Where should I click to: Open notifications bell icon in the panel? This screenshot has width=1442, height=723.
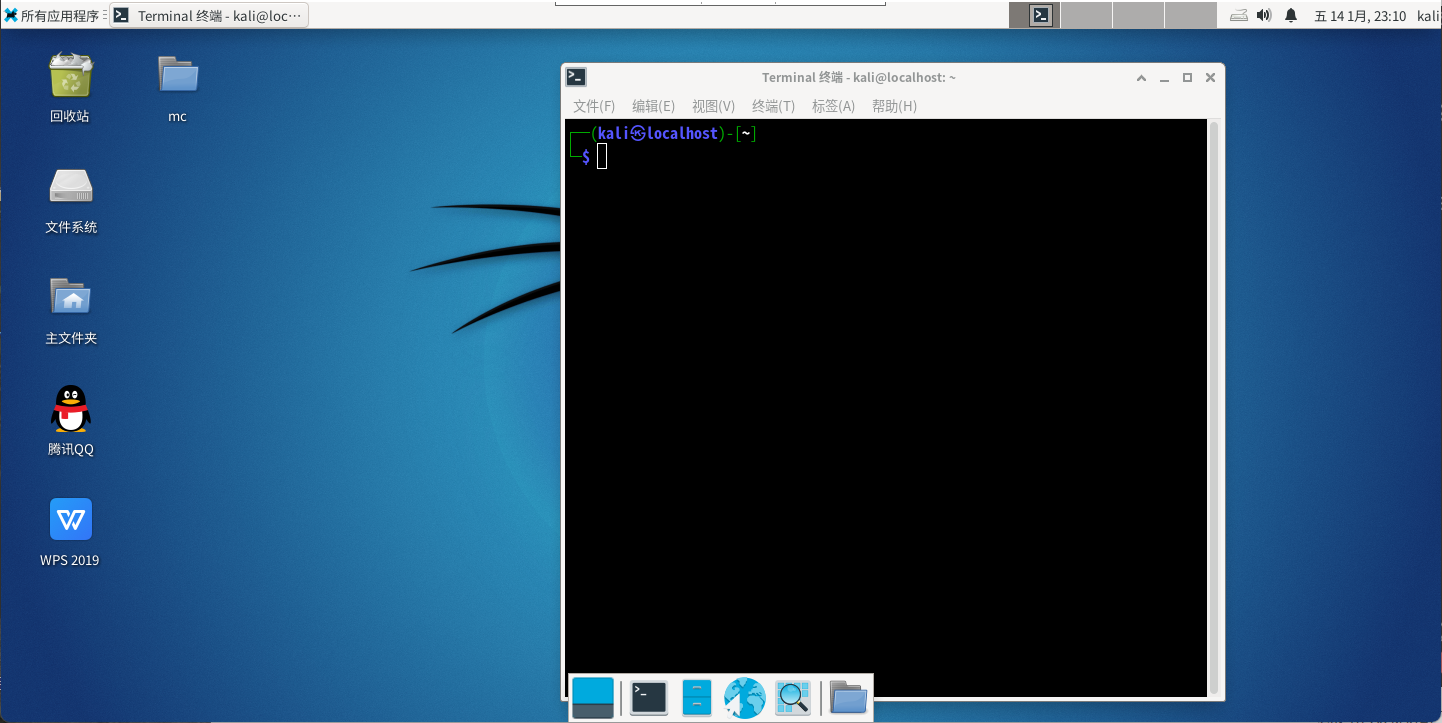pos(1291,15)
